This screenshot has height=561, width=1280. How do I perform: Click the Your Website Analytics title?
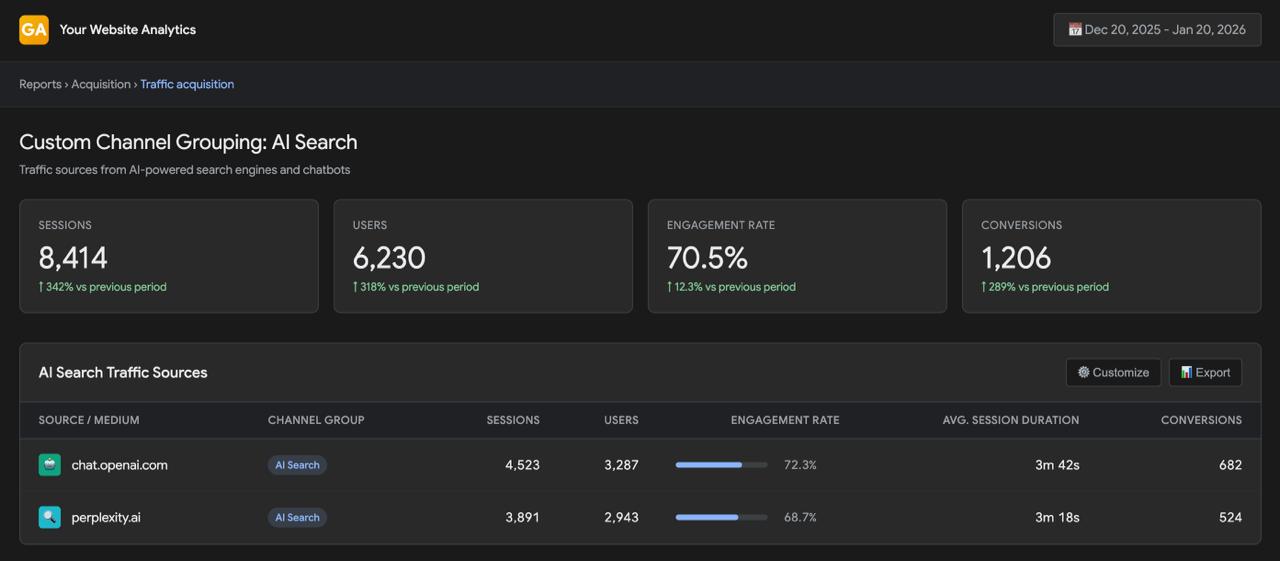(128, 30)
